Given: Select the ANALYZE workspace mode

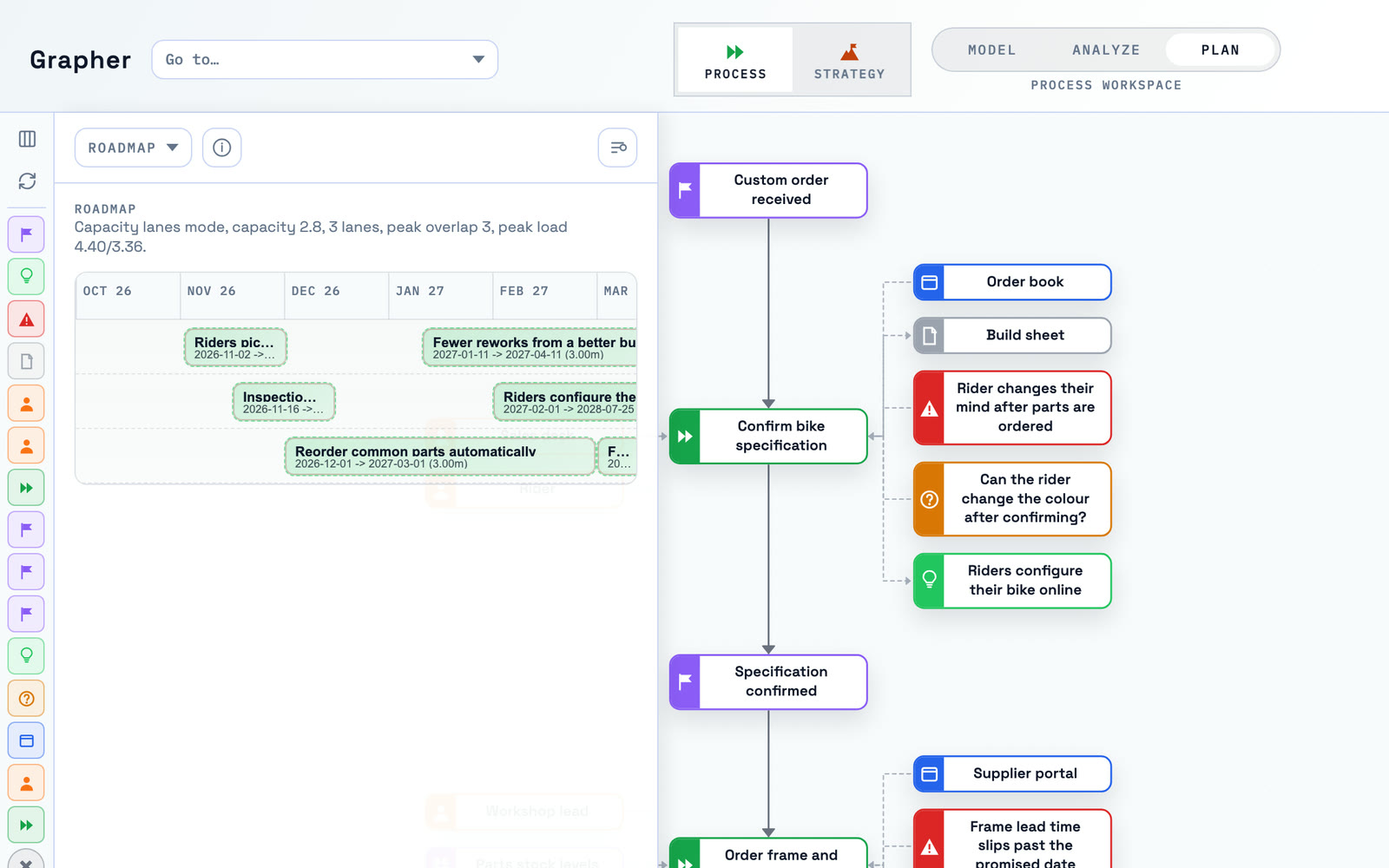Looking at the screenshot, I should pyautogui.click(x=1106, y=50).
